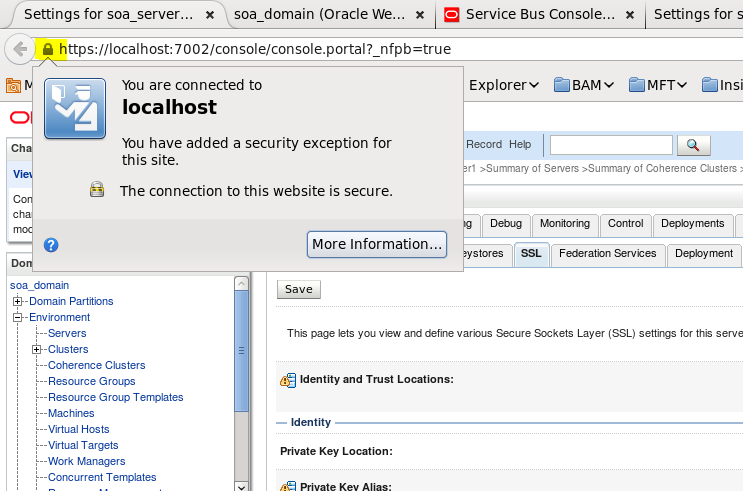The image size is (743, 491).
Task: Open the Control settings tab
Action: 625,224
